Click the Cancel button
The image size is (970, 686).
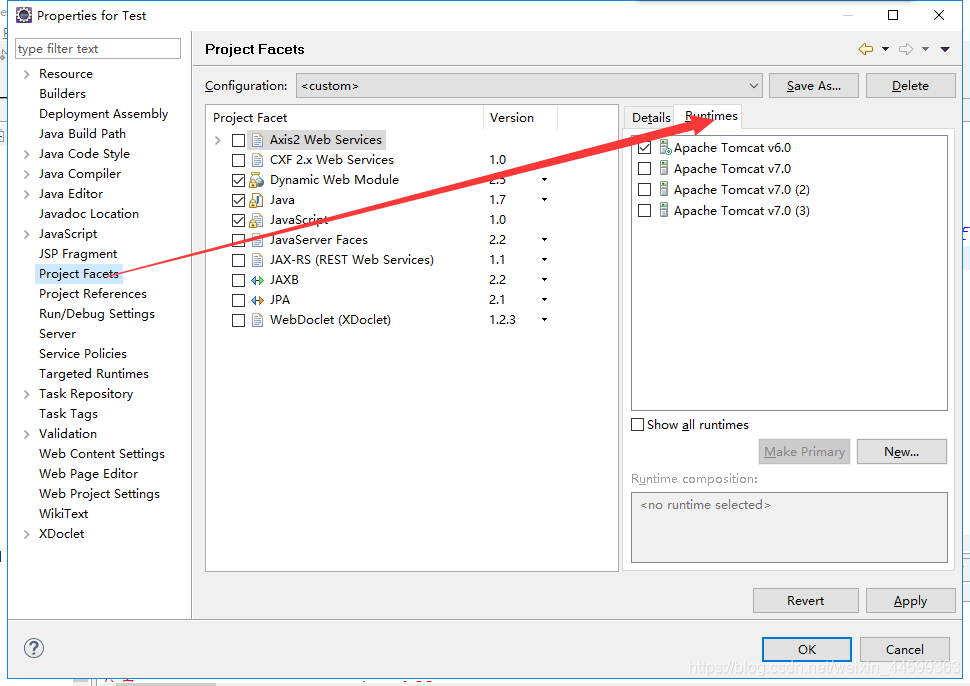(x=904, y=650)
